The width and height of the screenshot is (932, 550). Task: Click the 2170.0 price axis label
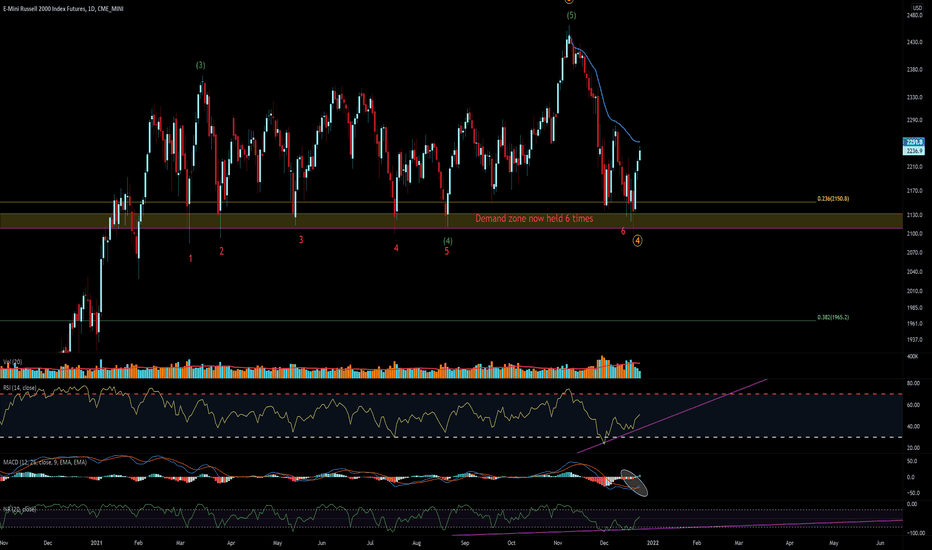click(914, 191)
